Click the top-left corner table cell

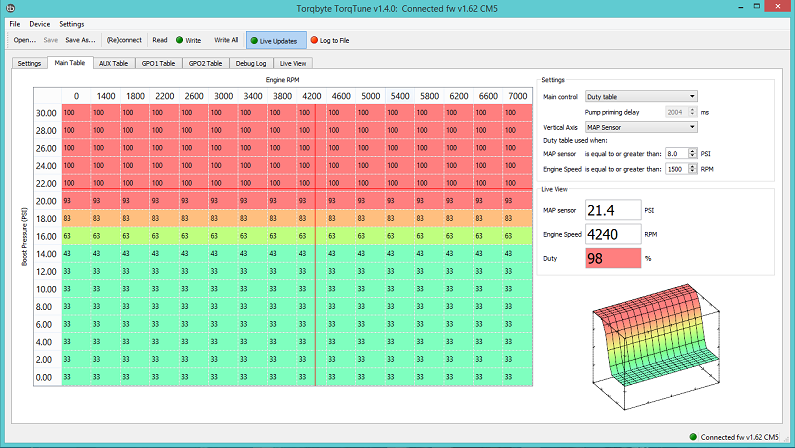point(48,96)
